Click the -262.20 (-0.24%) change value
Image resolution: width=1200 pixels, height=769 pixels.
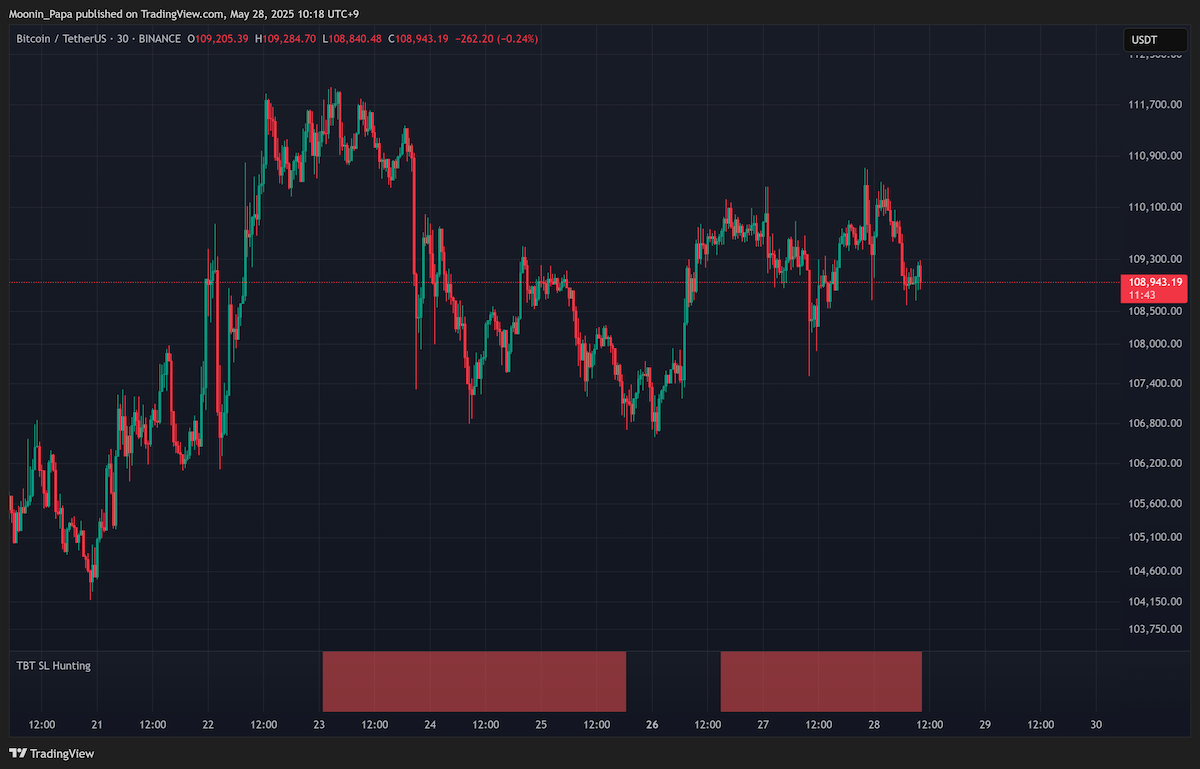click(497, 39)
